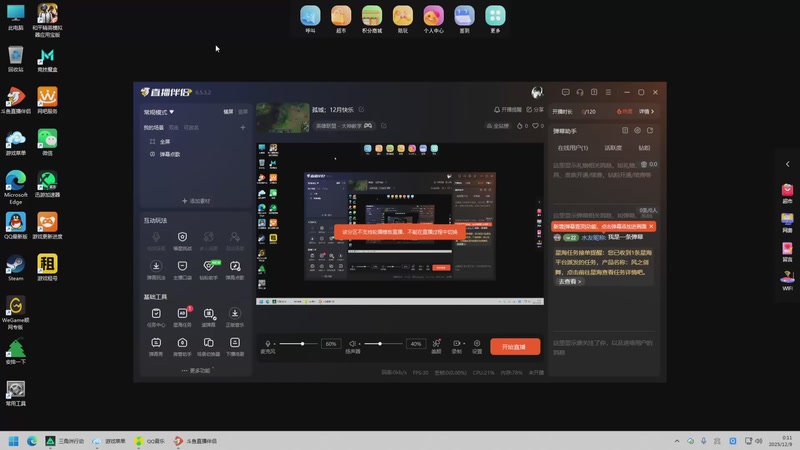The height and width of the screenshot is (450, 800).
Task: Switch to 活跃度 tab
Action: coord(613,148)
